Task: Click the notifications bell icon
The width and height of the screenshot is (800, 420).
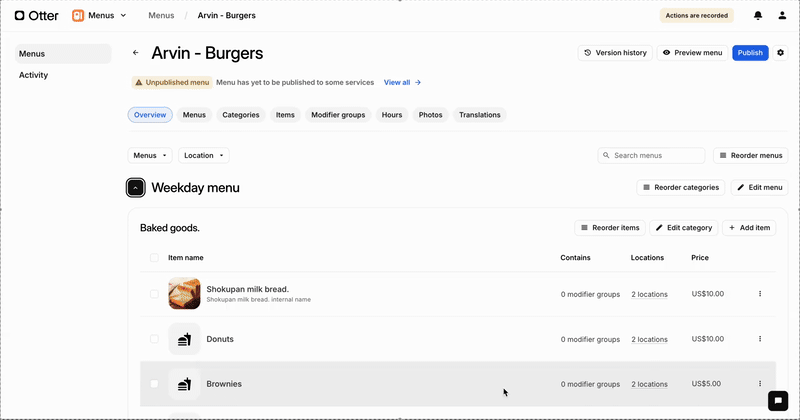Action: 758,16
